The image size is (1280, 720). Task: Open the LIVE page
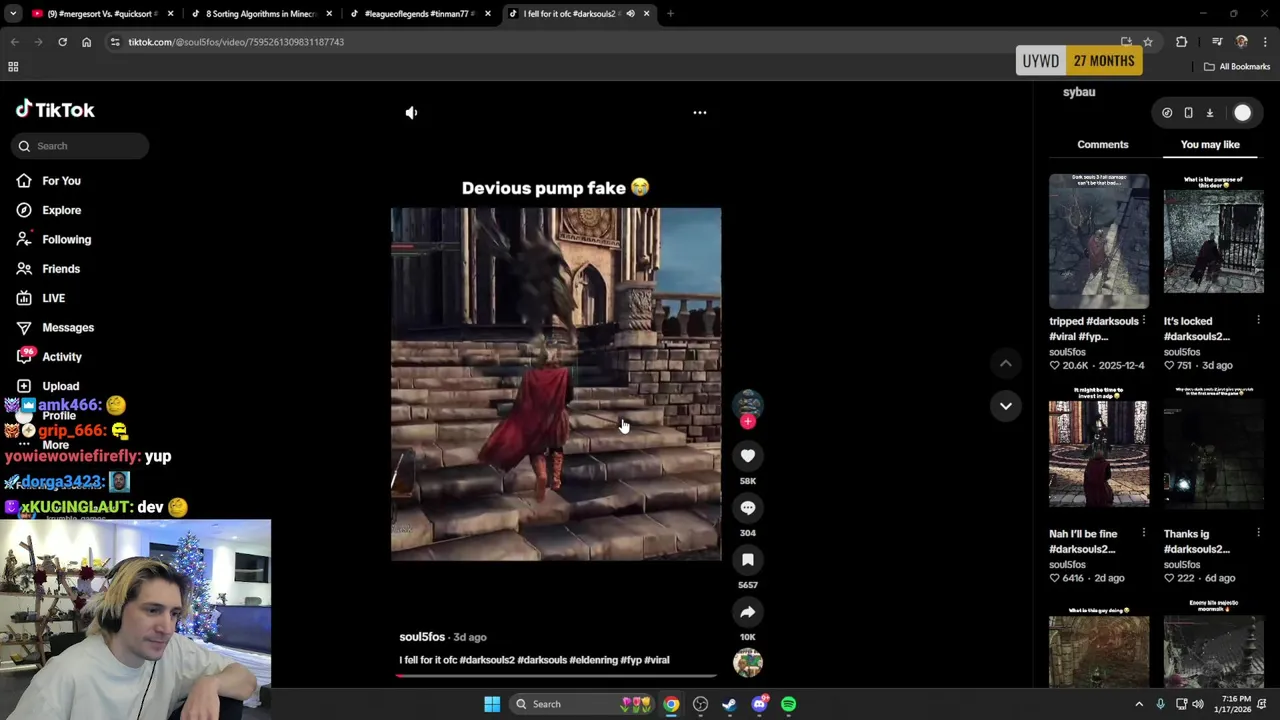pos(41,298)
